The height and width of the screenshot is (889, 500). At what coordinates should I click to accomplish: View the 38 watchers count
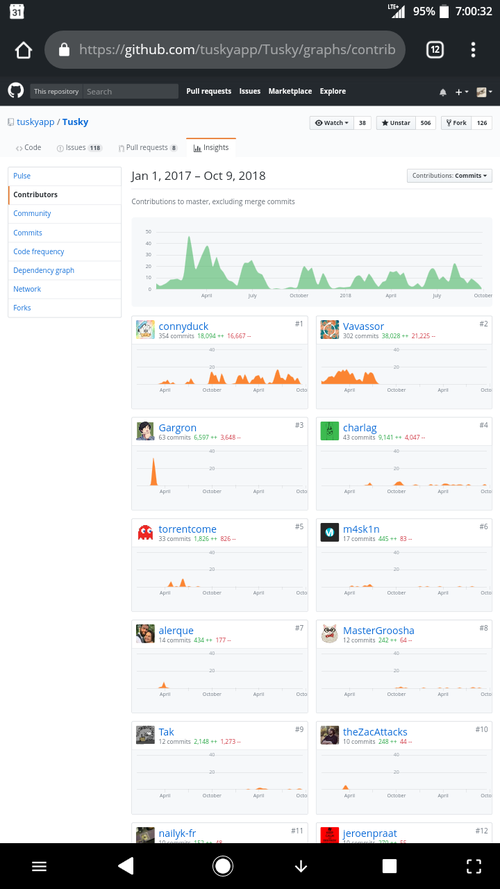coord(362,123)
